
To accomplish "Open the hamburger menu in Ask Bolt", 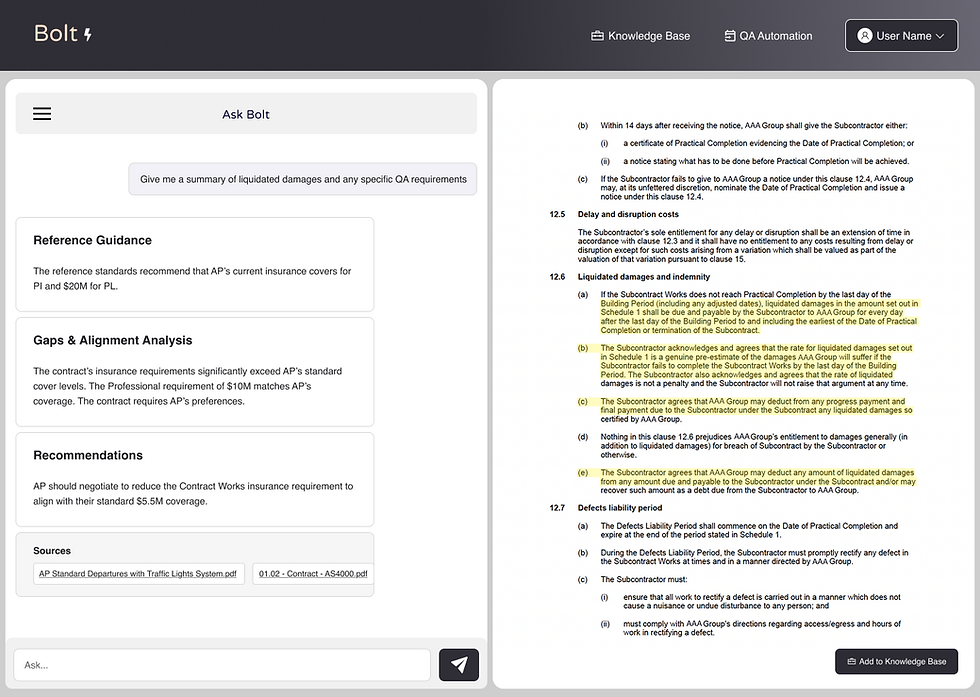I will tap(42, 114).
